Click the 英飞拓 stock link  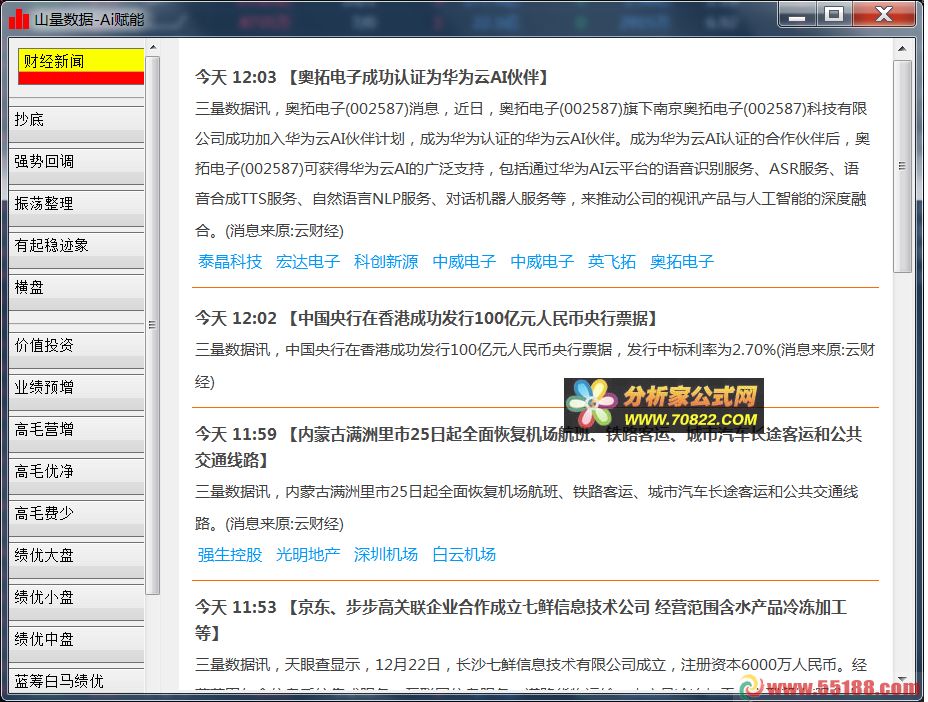[612, 262]
